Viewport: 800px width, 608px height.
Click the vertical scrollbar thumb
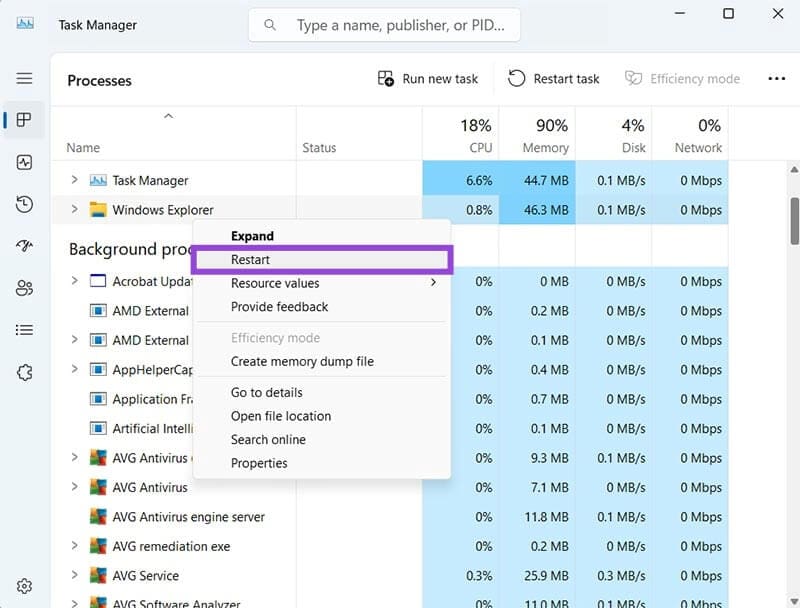click(794, 221)
